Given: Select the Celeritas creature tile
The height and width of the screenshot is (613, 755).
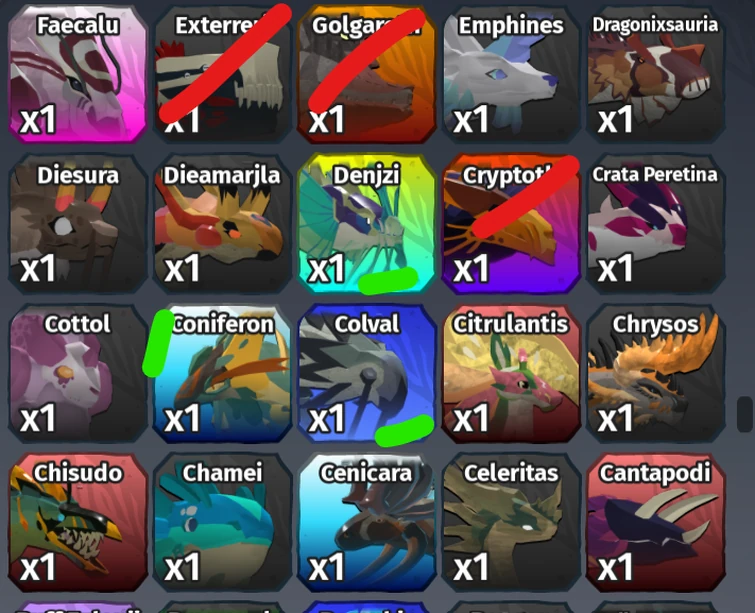Looking at the screenshot, I should pos(511,522).
